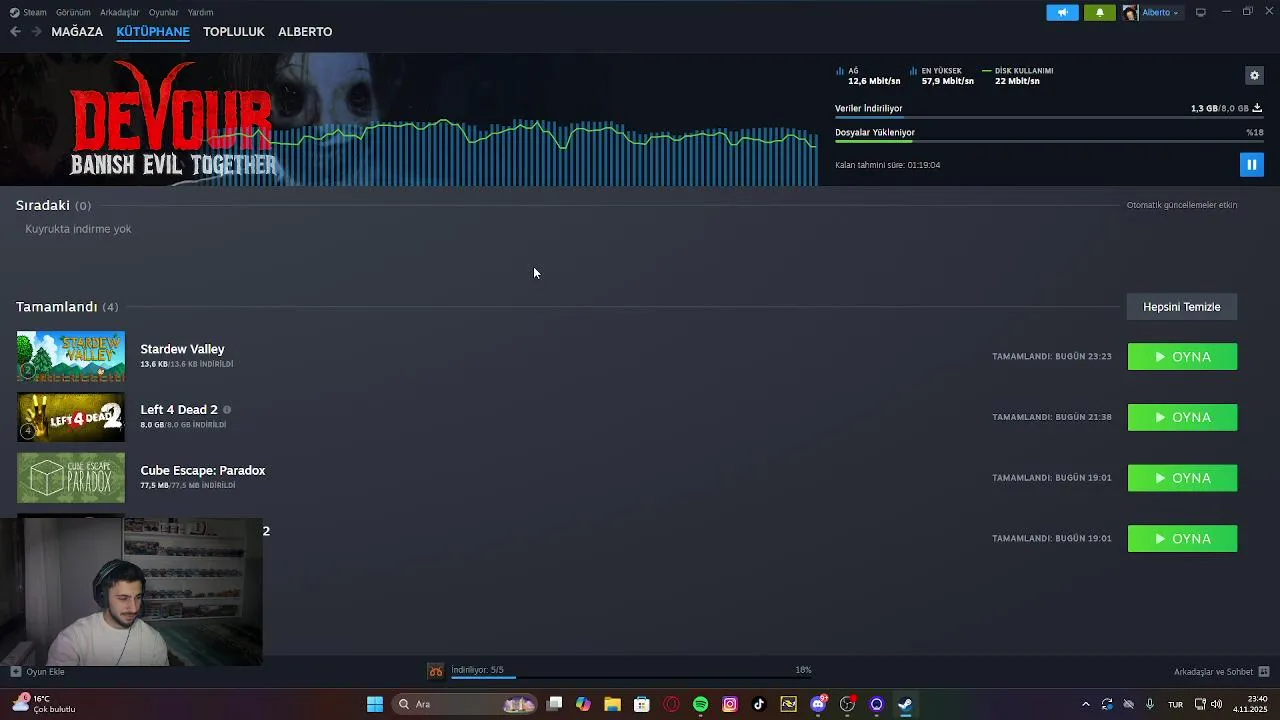The height and width of the screenshot is (720, 1280).
Task: Click the bottom row OYNA button
Action: (1182, 538)
